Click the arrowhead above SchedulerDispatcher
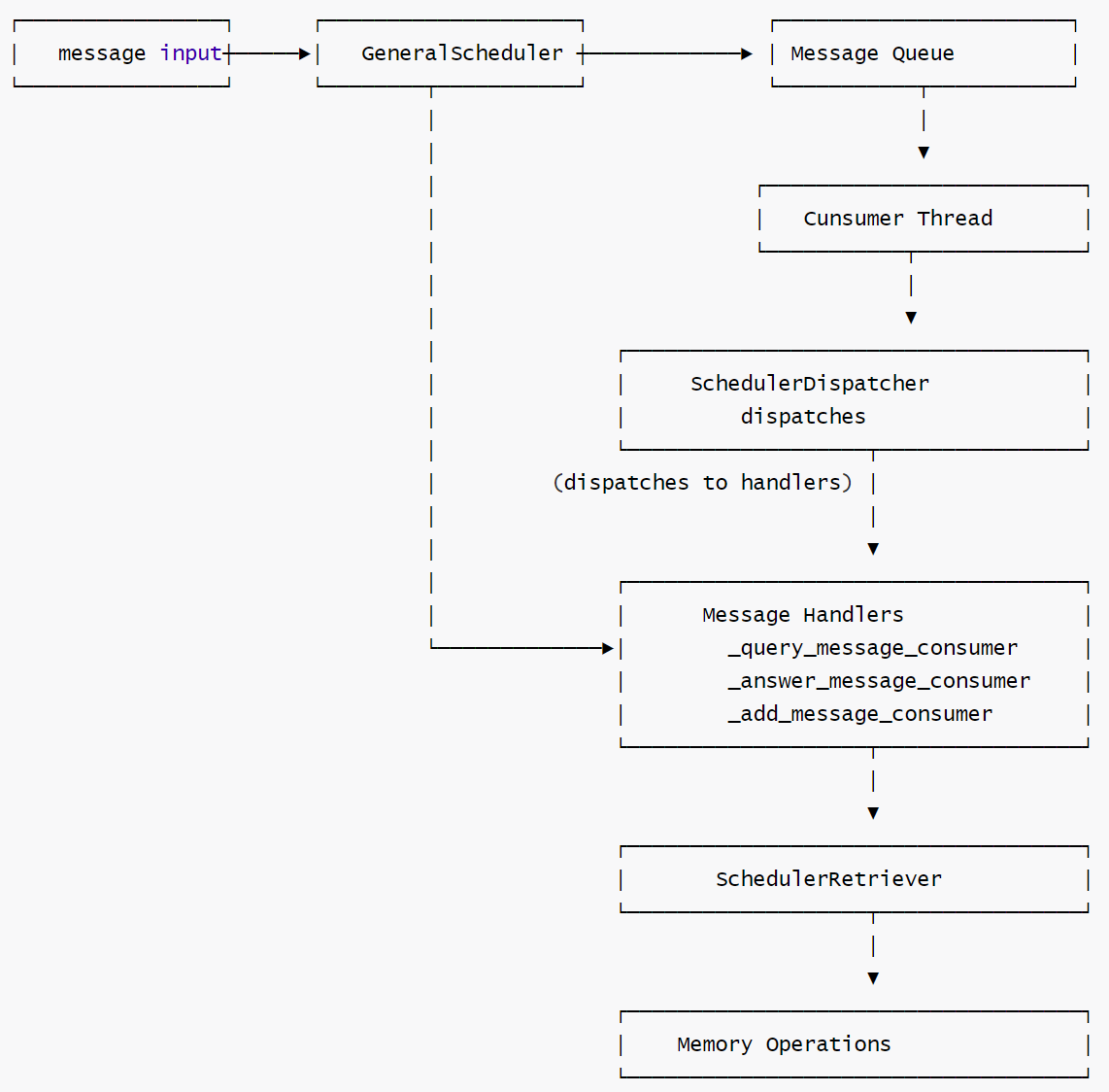This screenshot has height=1092, width=1109. coord(910,318)
